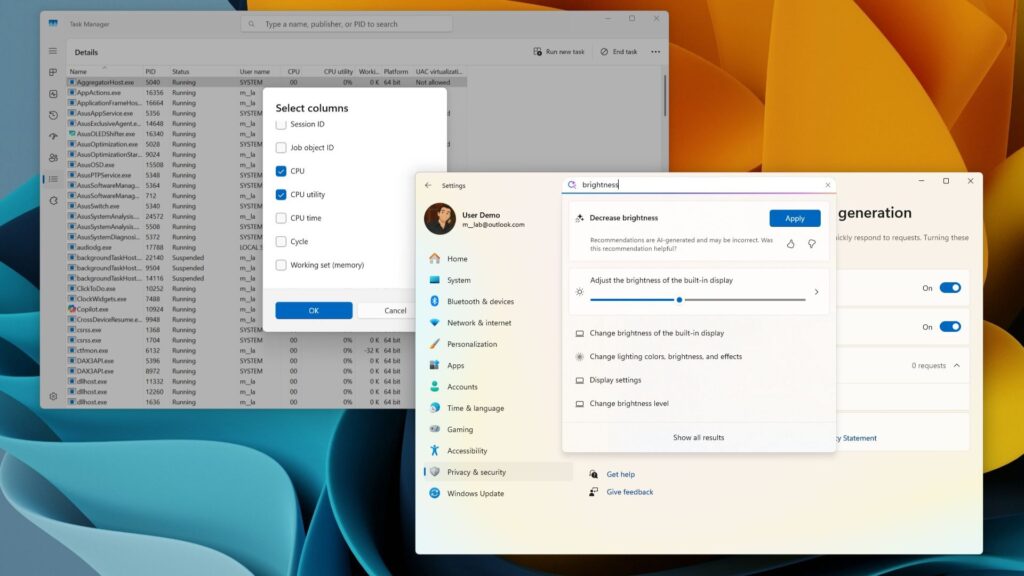Open App history from Task Manager sidebar
The width and height of the screenshot is (1024, 576).
53,115
